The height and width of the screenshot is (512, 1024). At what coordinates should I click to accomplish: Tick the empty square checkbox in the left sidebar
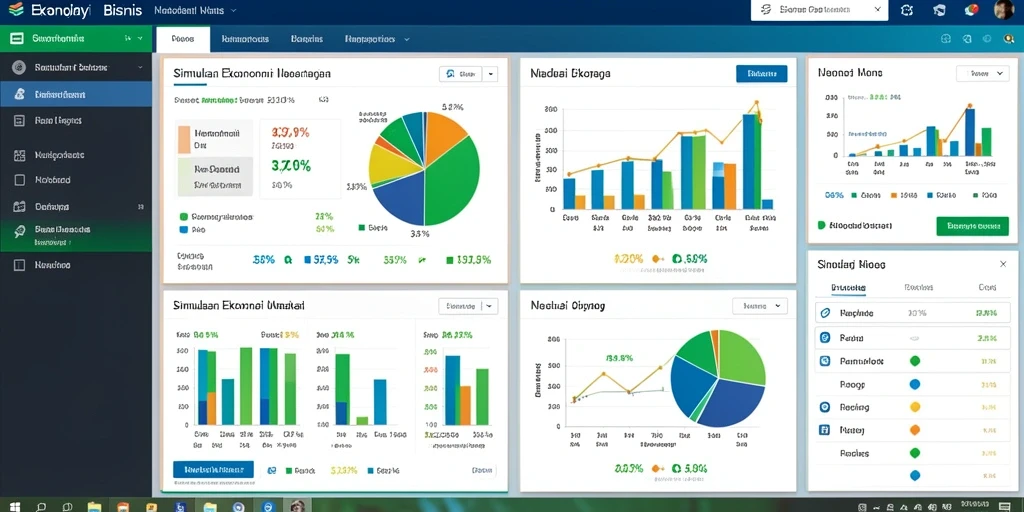pos(20,180)
